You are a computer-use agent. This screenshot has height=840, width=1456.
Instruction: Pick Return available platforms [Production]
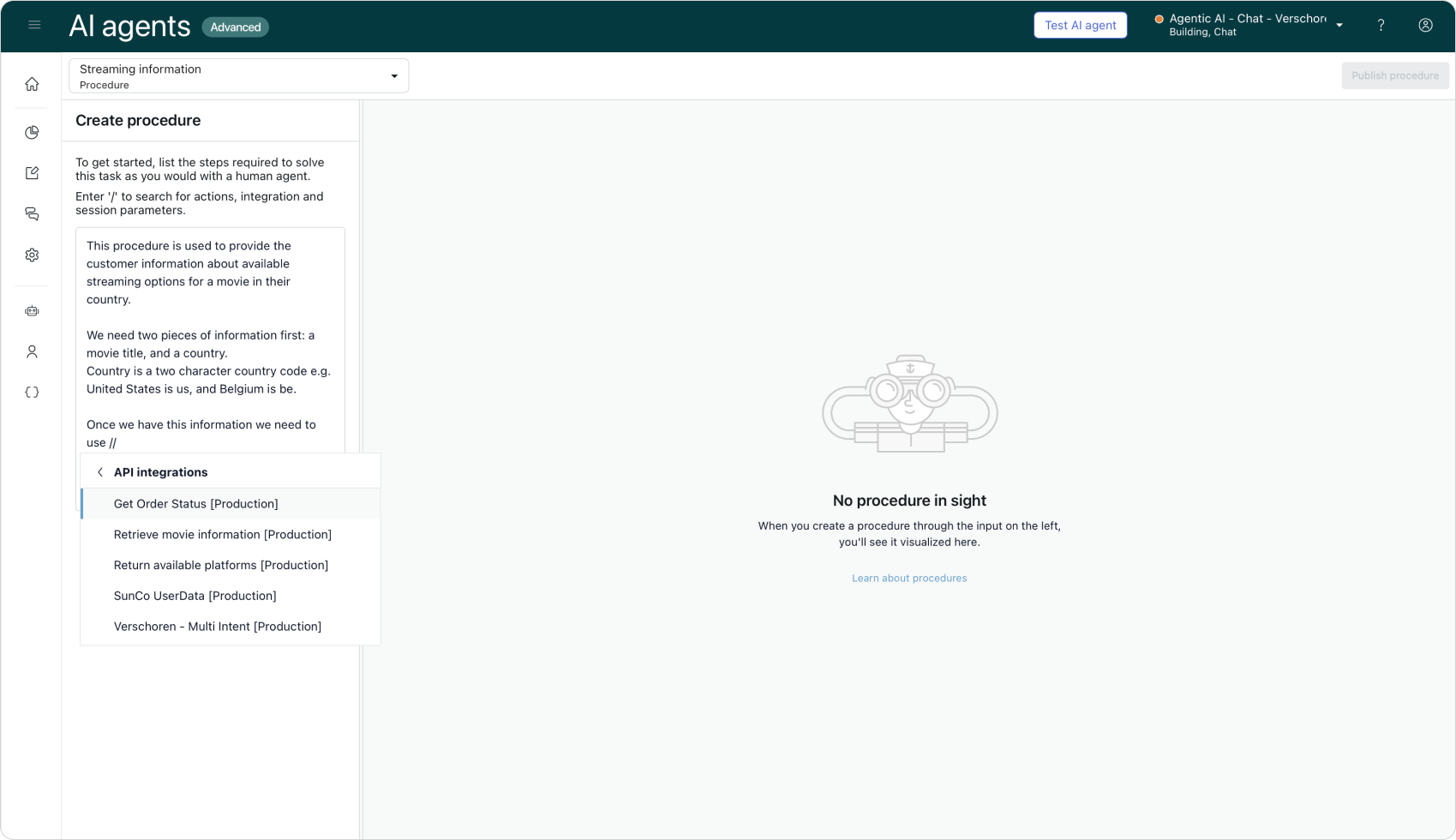[231, 566]
